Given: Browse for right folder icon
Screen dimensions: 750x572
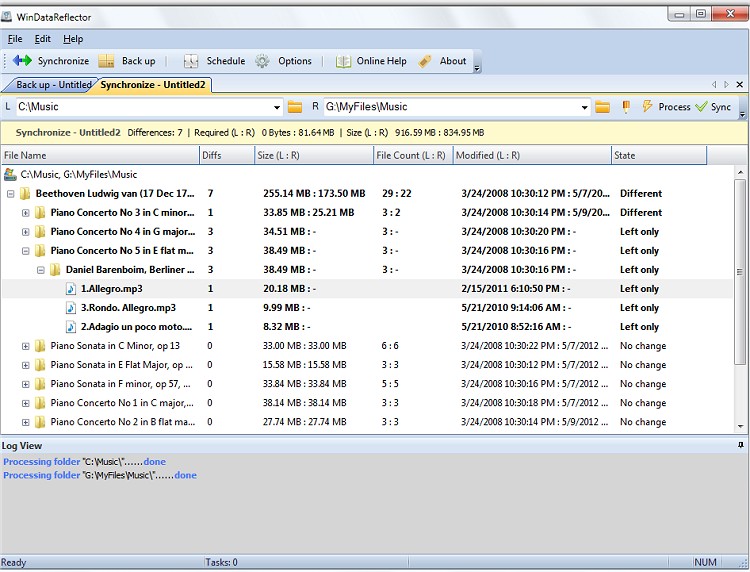Looking at the screenshot, I should point(603,107).
